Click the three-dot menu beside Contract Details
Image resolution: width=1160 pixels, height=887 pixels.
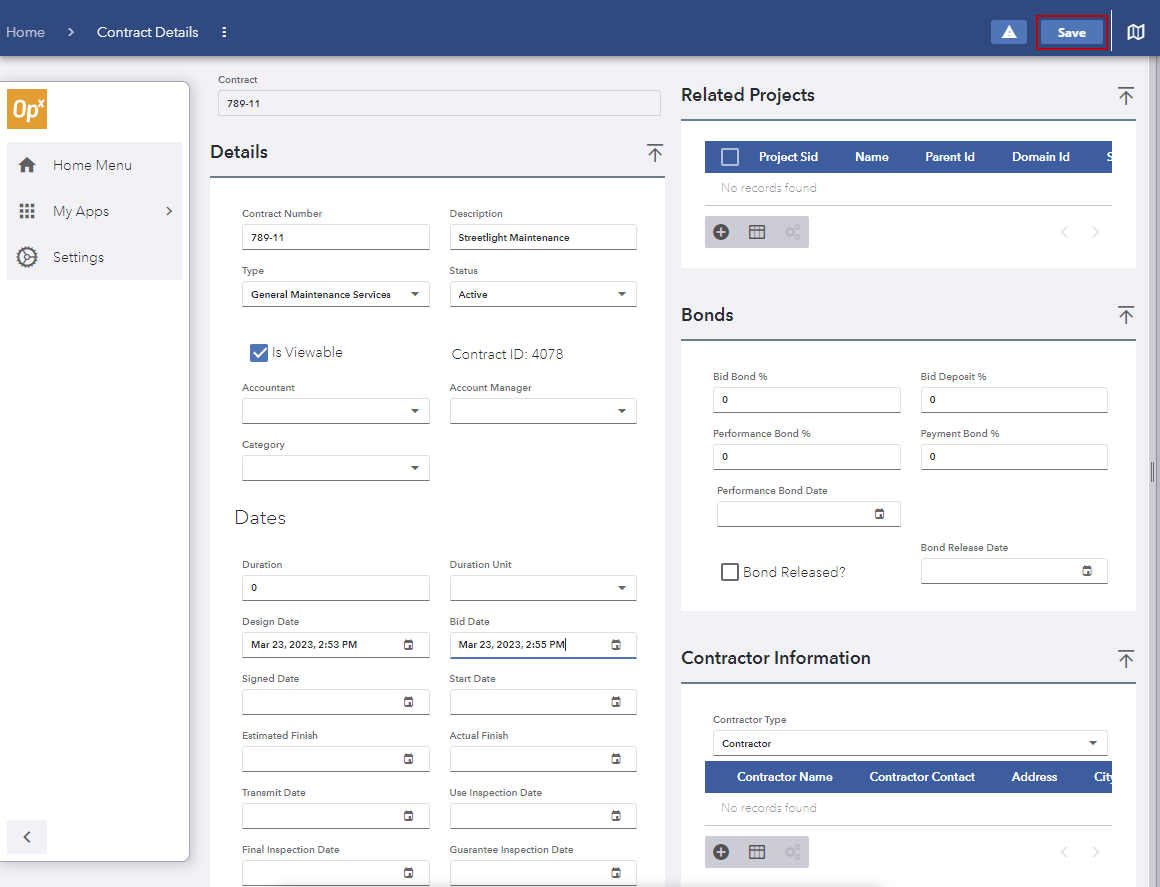pyautogui.click(x=224, y=32)
